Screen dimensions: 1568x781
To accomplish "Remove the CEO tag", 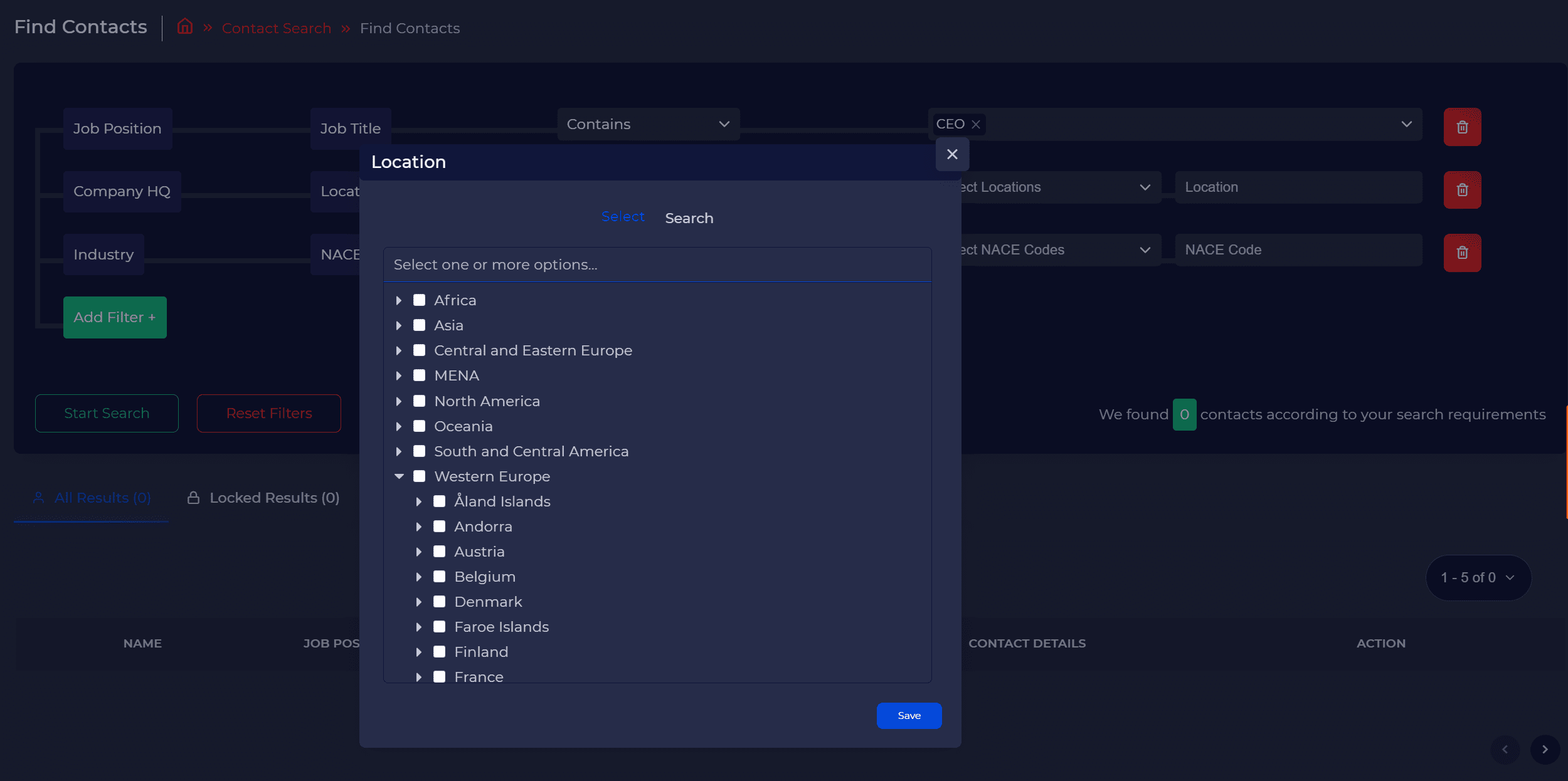I will pos(975,125).
